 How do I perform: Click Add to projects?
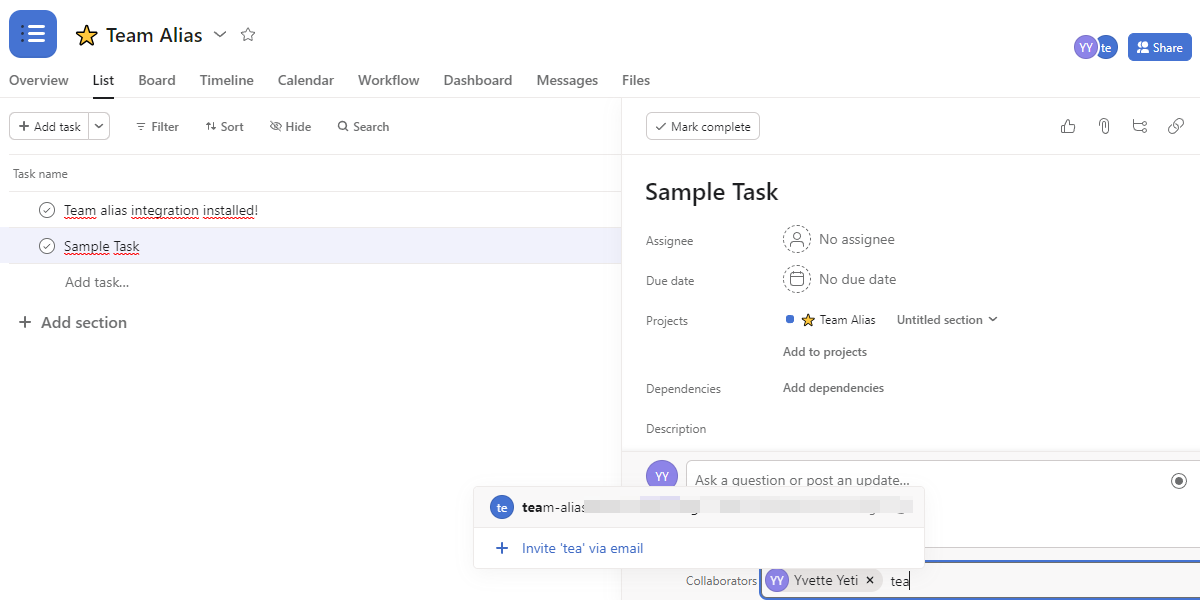825,352
